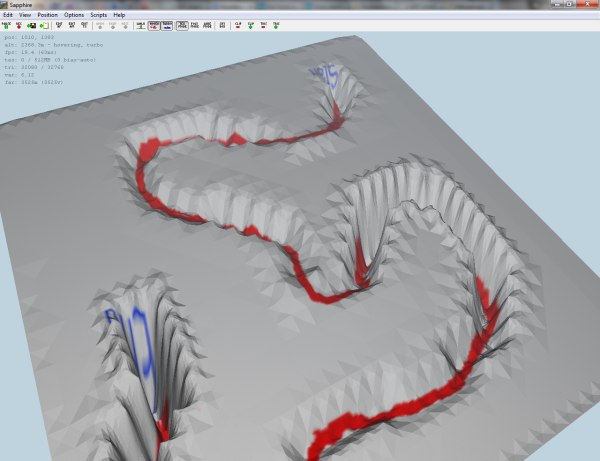The height and width of the screenshot is (461, 600).
Task: Click the first red-marked CLR toolbar icon
Action: 237,26
